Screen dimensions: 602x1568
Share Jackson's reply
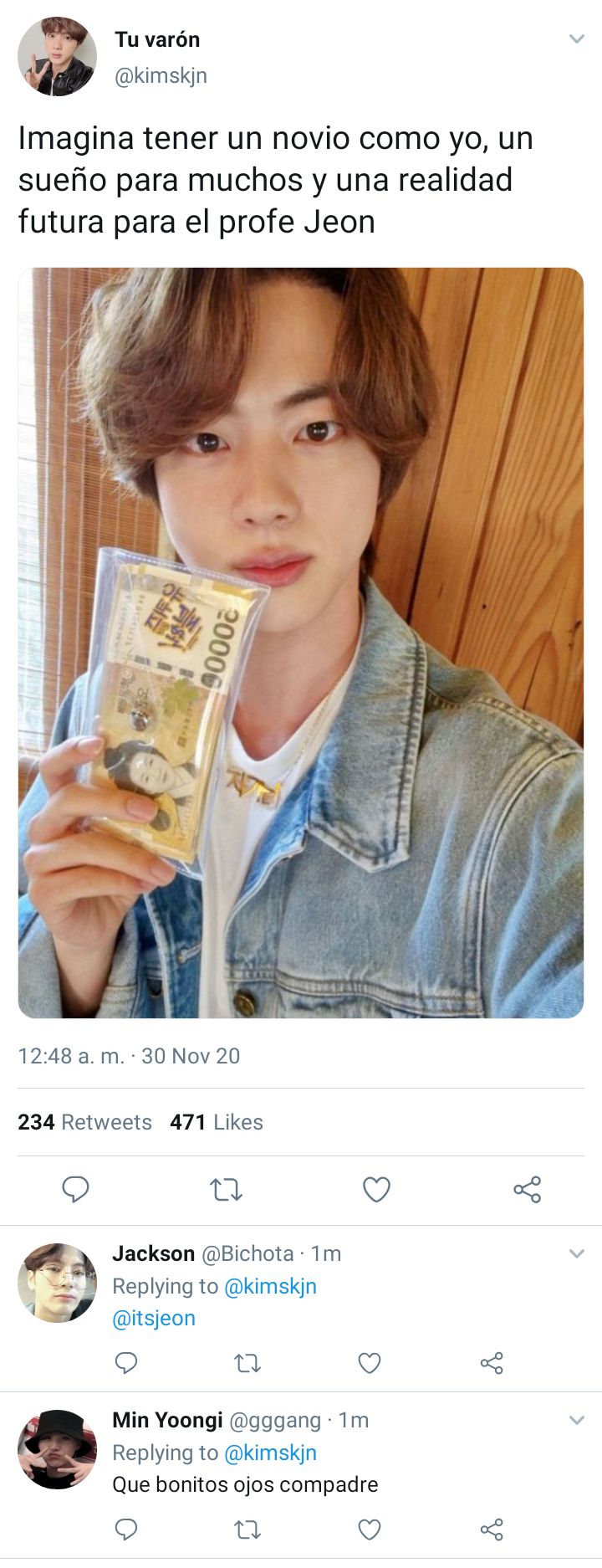492,1363
